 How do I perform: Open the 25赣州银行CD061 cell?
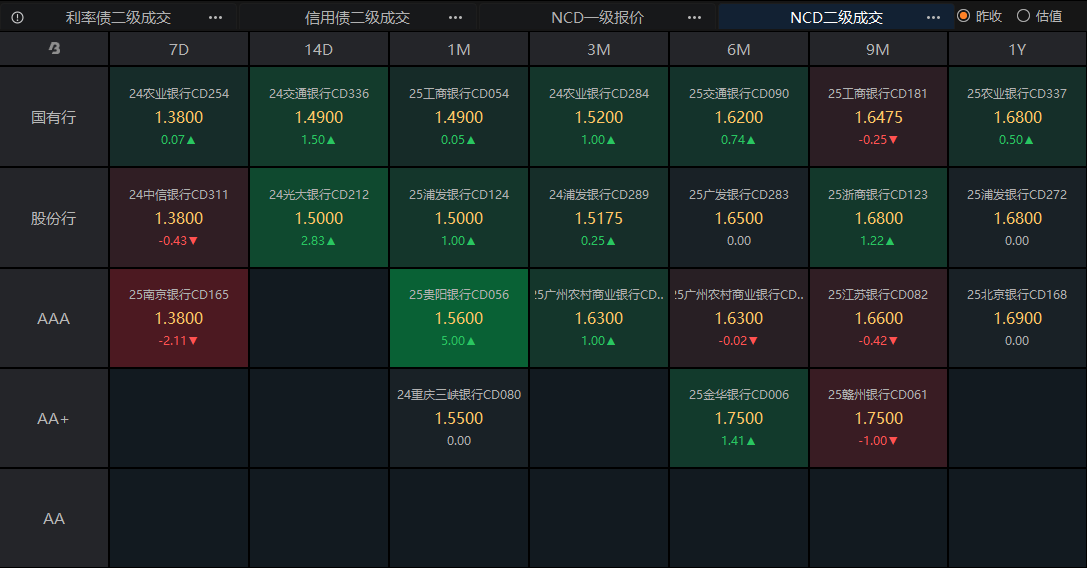coord(878,418)
